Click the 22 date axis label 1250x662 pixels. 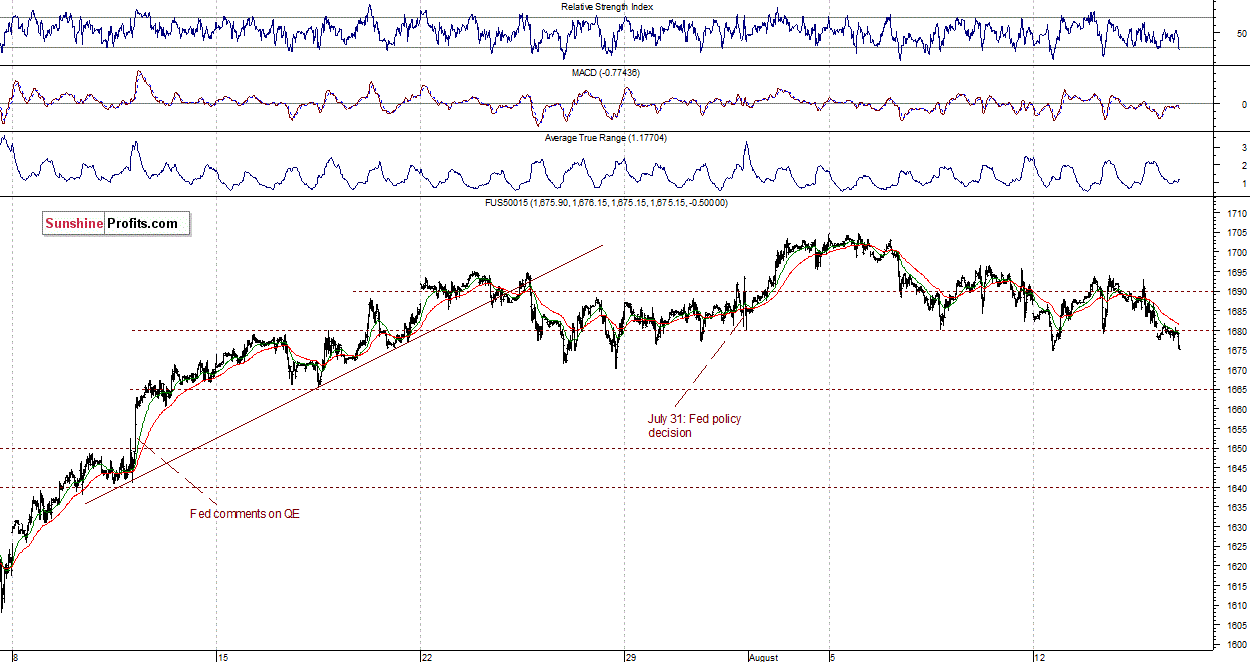pos(427,657)
